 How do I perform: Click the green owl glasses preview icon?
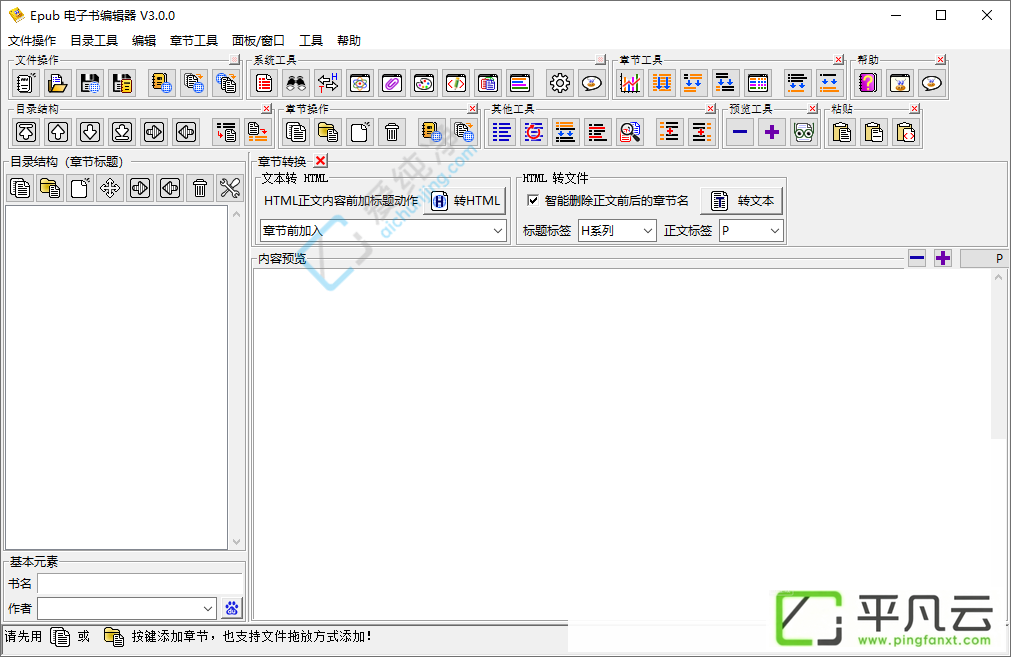[804, 132]
